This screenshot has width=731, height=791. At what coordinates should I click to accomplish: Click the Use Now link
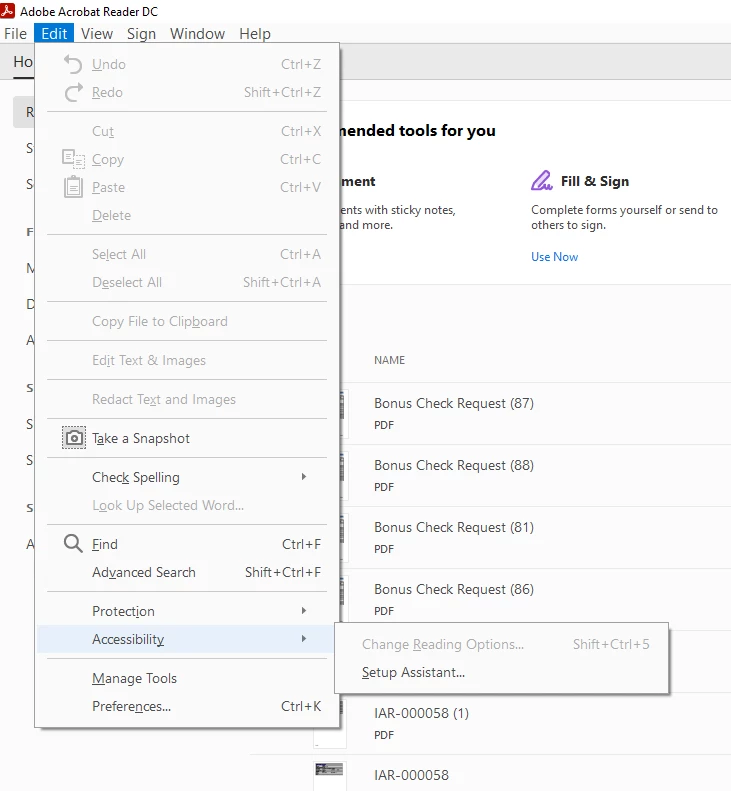pyautogui.click(x=554, y=257)
